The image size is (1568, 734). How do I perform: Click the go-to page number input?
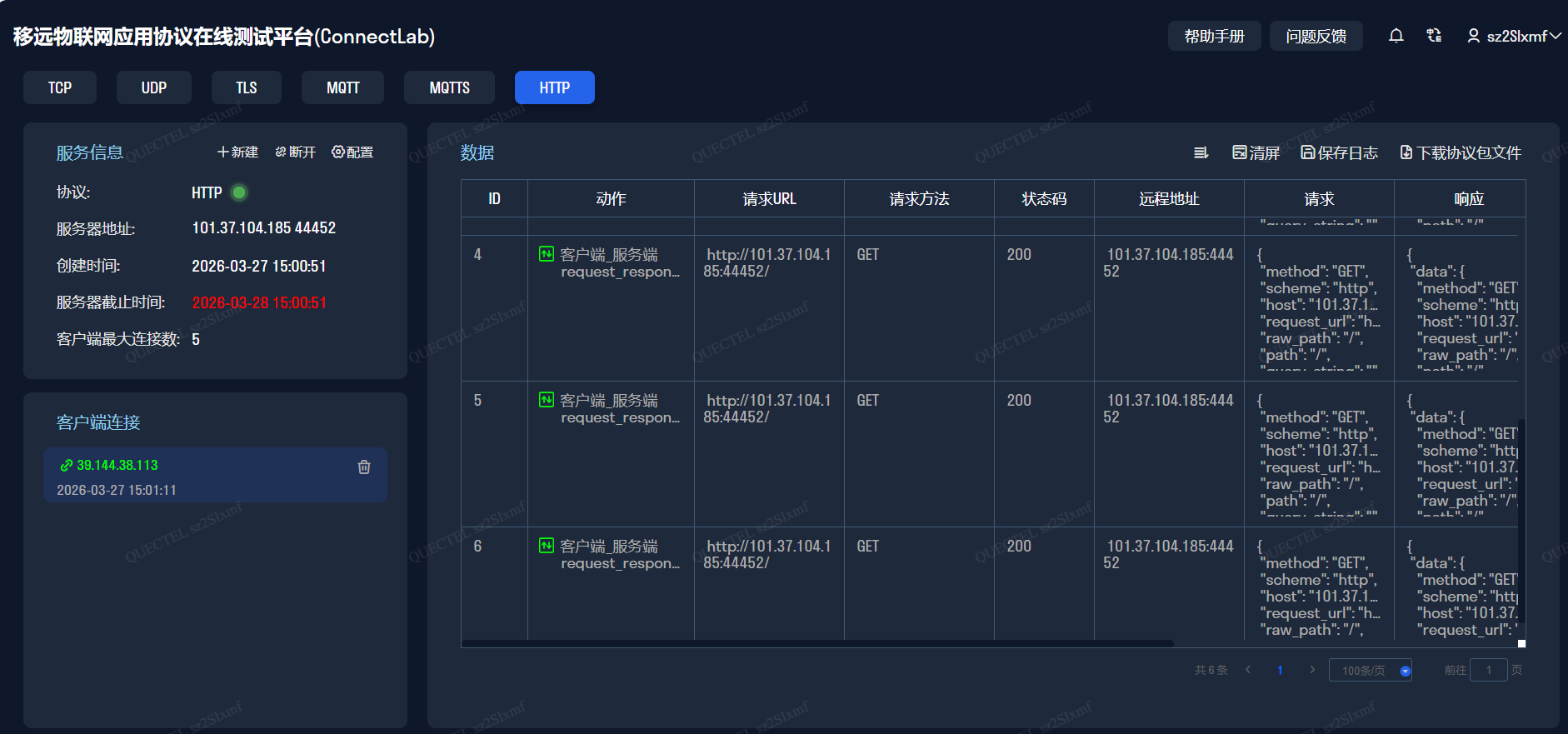click(1488, 670)
